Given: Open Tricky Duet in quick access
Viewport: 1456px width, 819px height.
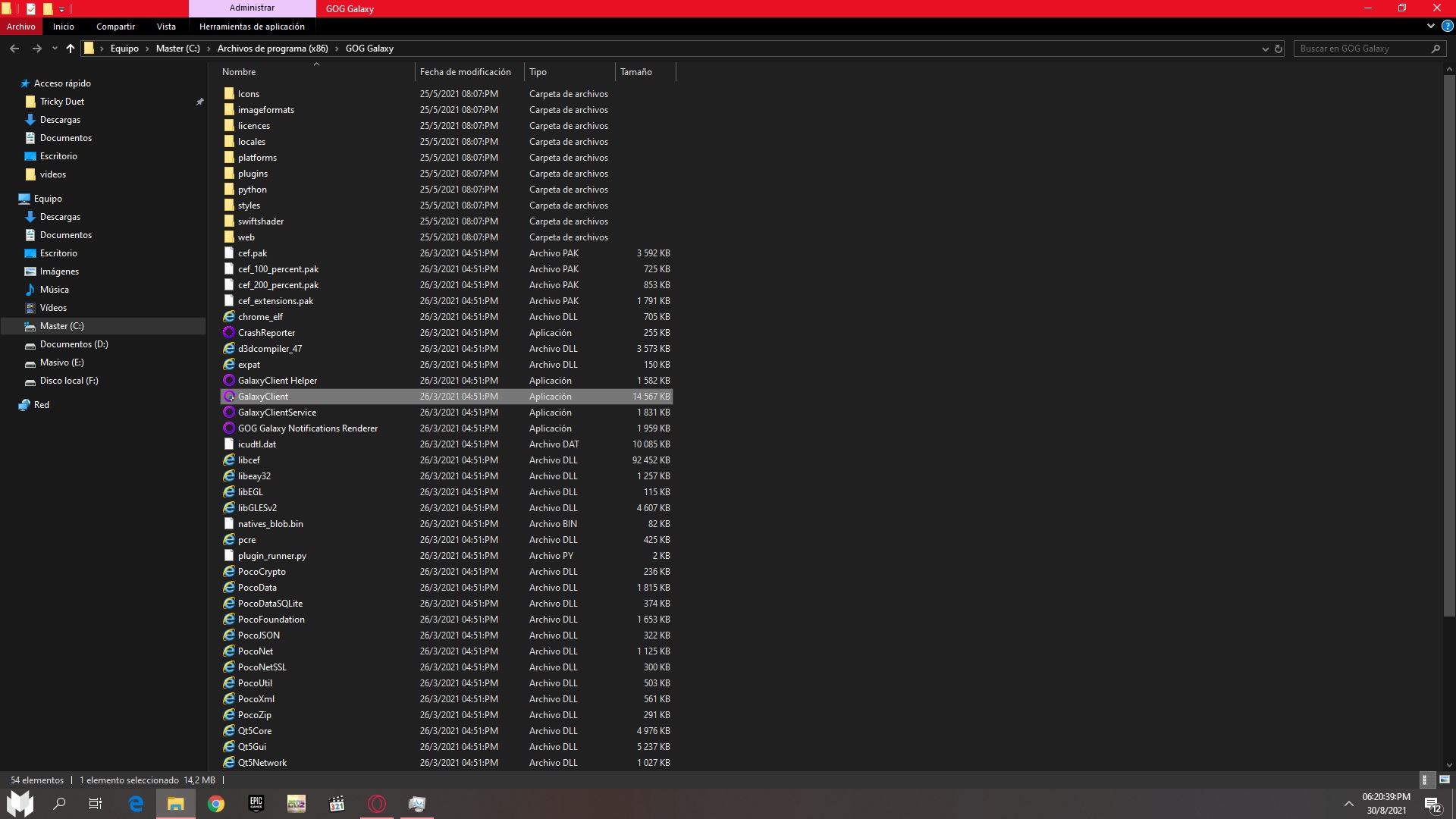Looking at the screenshot, I should [62, 102].
